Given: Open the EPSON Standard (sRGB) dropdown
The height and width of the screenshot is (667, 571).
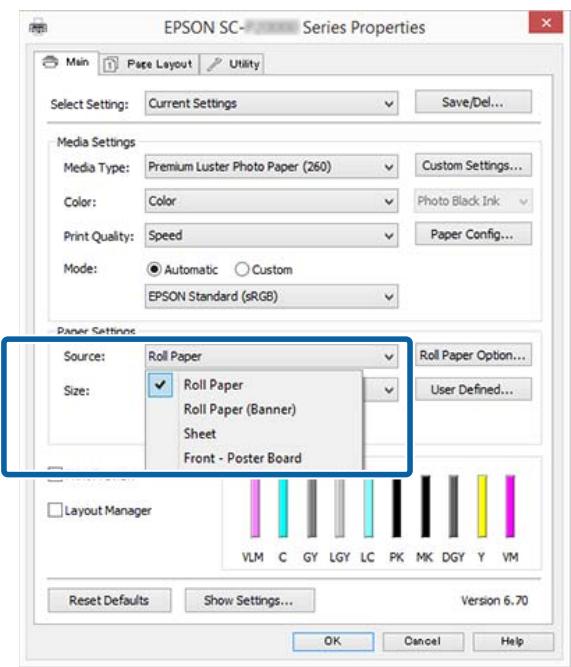Looking at the screenshot, I should (271, 296).
